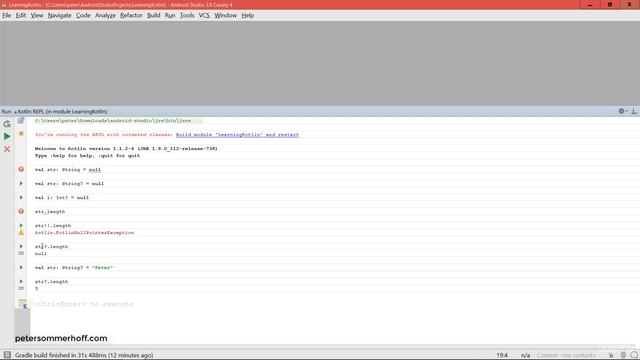Click the result icon beside the 'null' output
Screen dimensions: 640x360
click(x=21, y=253)
